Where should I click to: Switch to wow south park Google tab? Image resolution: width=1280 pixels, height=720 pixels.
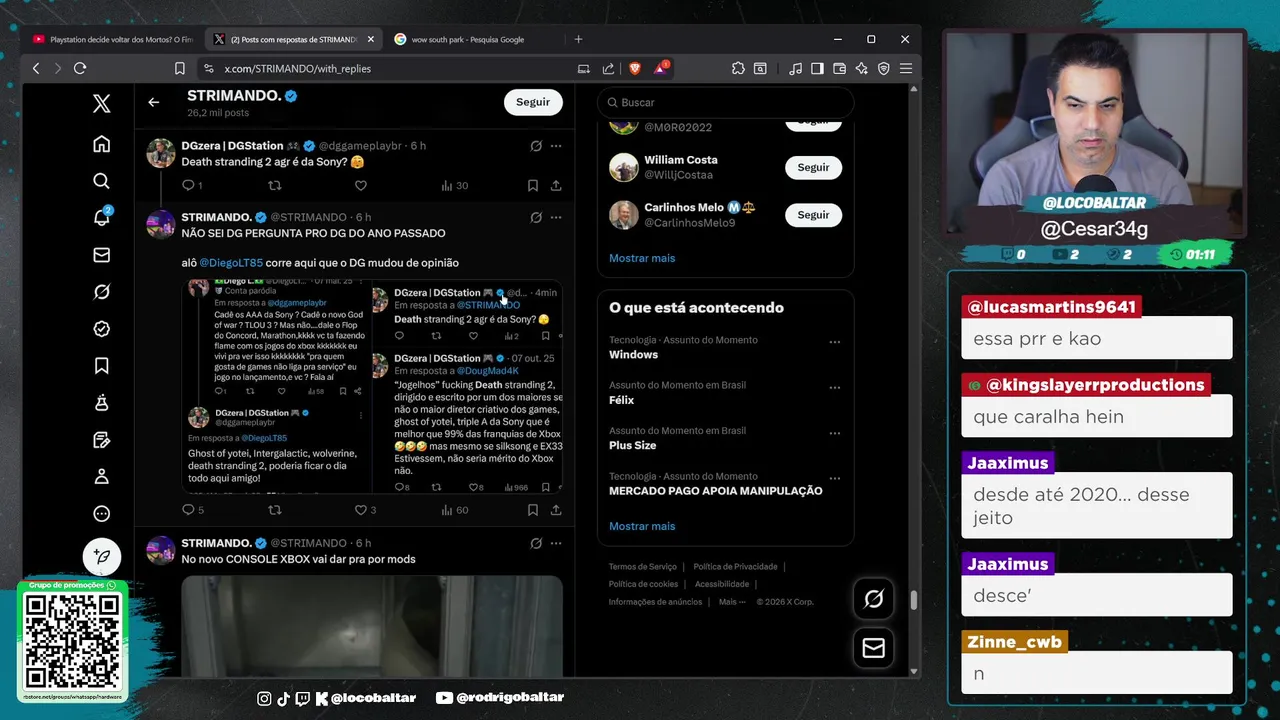click(x=468, y=39)
